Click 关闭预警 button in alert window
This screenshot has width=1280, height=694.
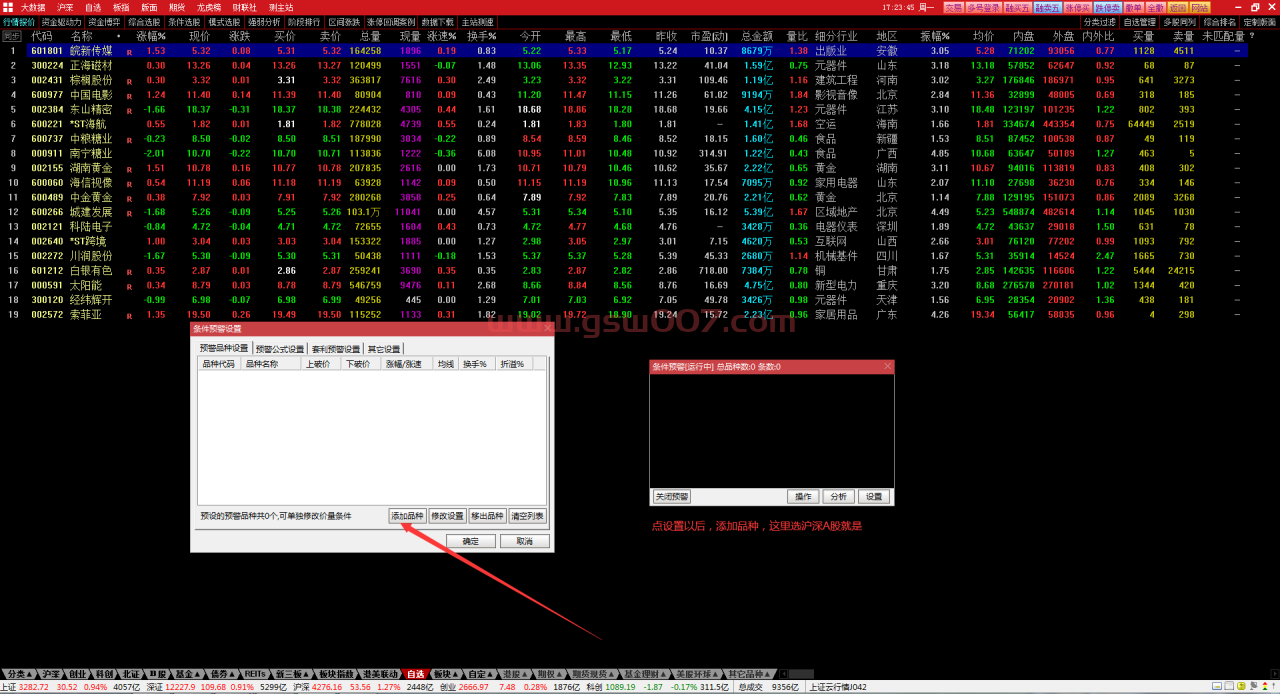(x=672, y=496)
